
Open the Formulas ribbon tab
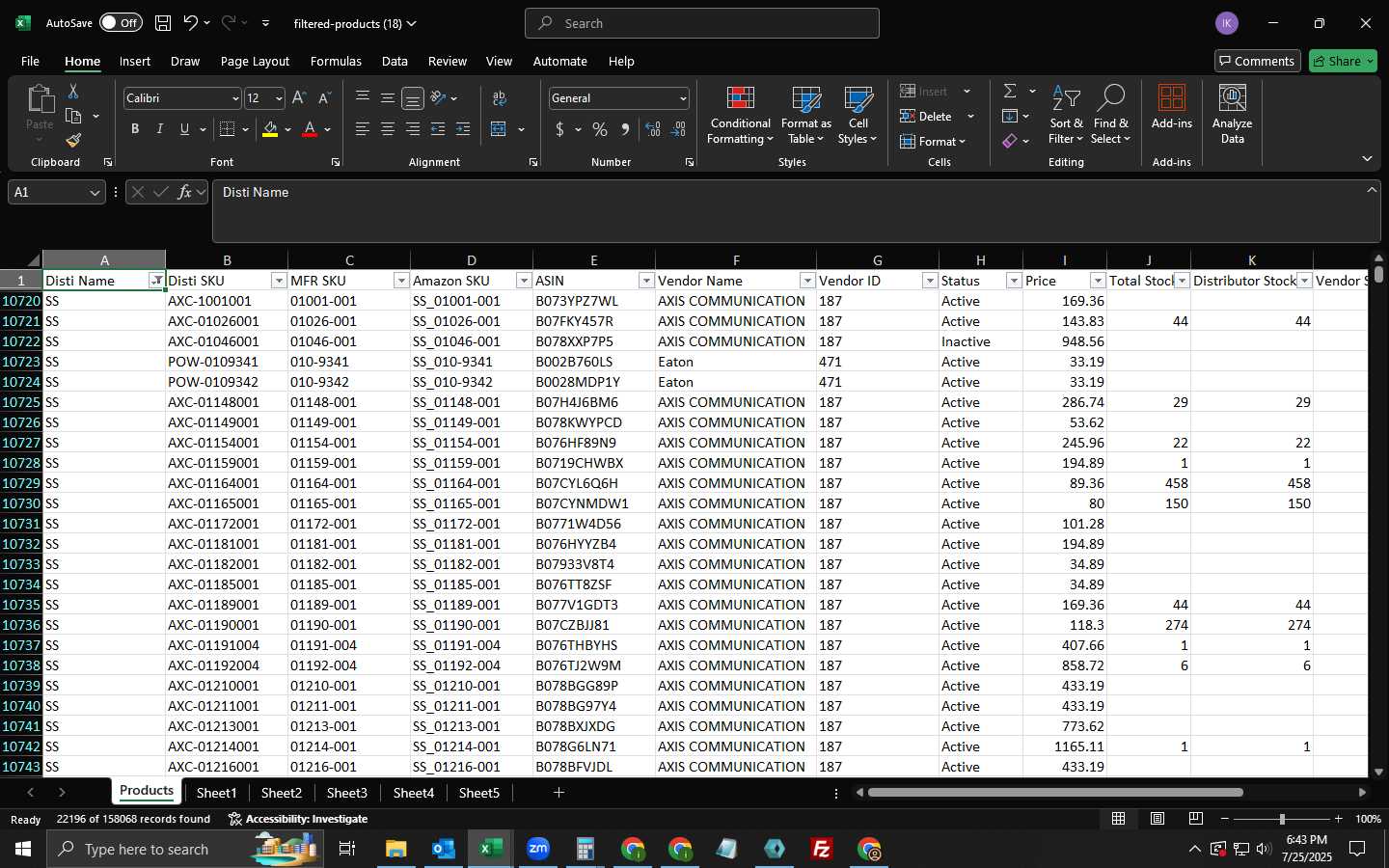336,61
